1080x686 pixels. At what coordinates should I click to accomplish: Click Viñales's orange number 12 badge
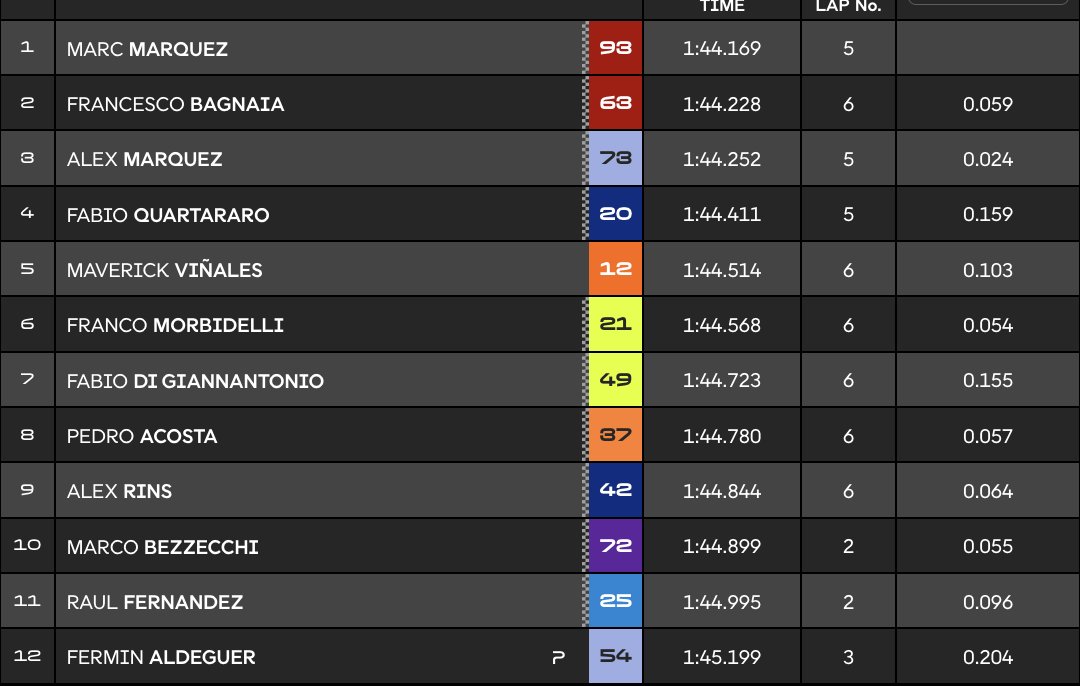pyautogui.click(x=615, y=270)
